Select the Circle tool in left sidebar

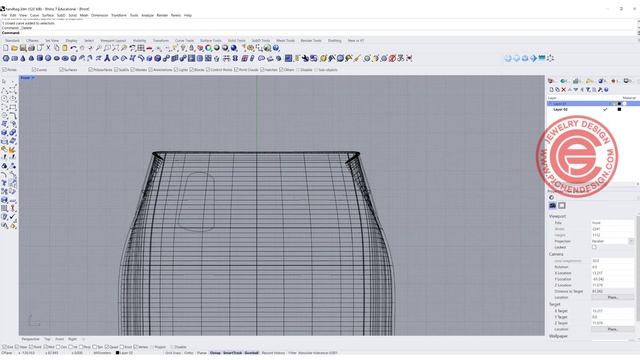pos(4,98)
